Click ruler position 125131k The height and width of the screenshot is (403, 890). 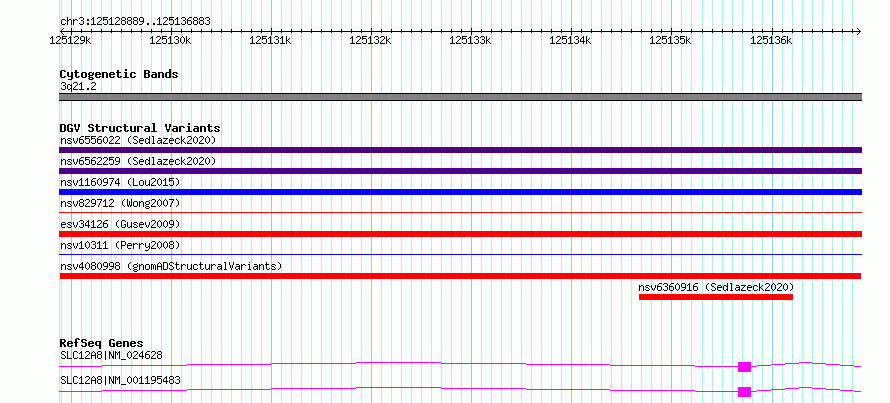(x=270, y=40)
